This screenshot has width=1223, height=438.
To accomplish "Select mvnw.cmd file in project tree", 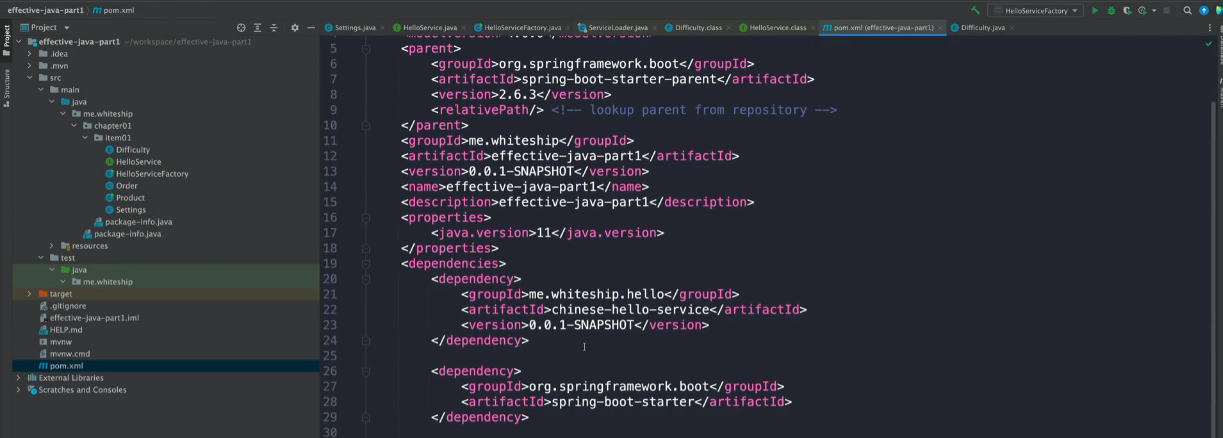I will (70, 354).
